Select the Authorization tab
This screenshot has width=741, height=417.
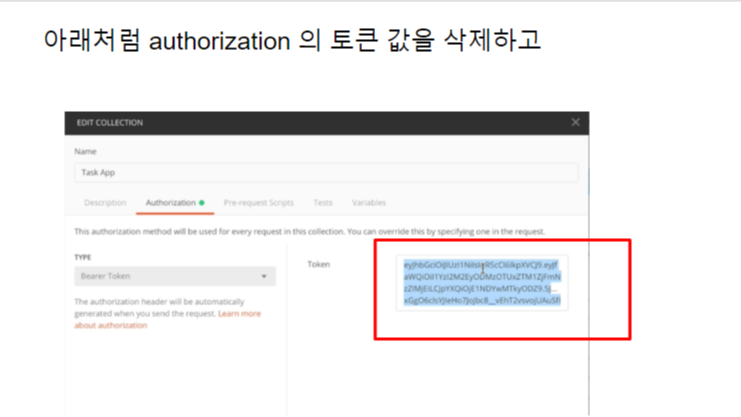click(175, 203)
